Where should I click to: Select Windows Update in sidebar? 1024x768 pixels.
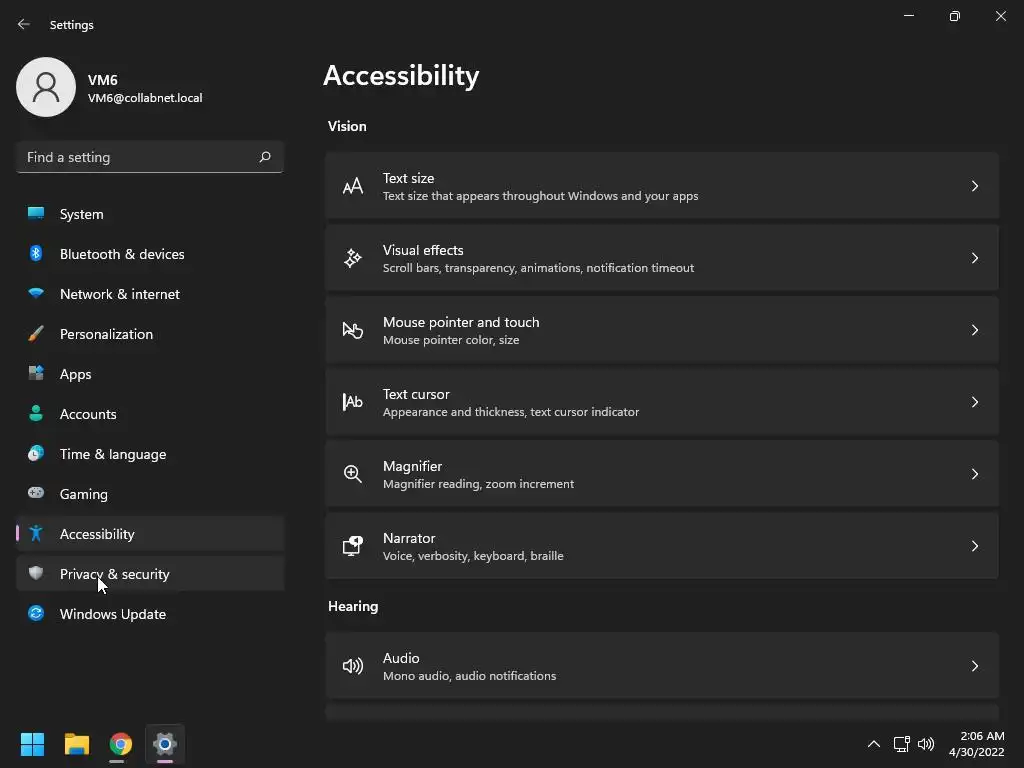112,614
